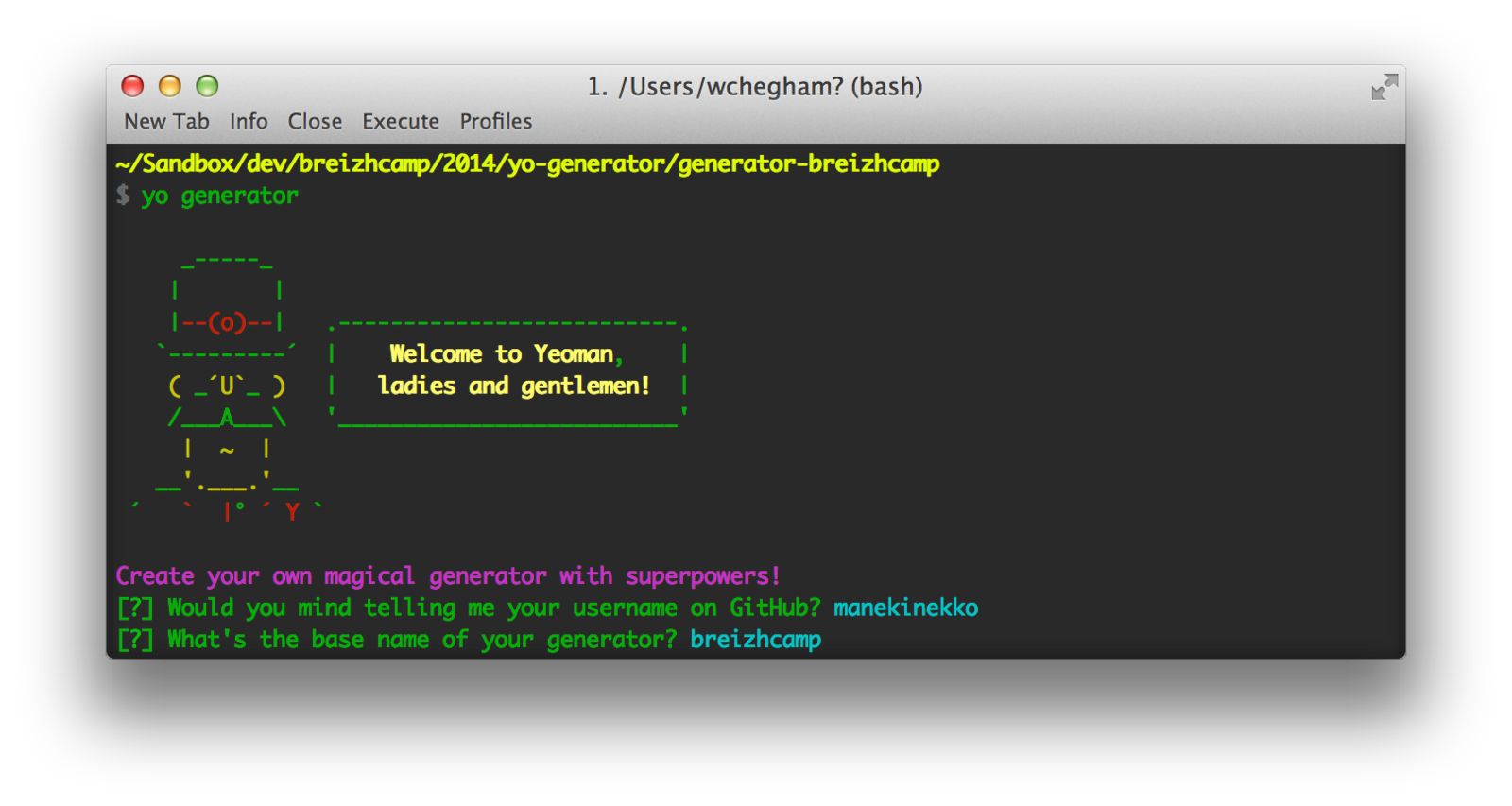Click the green zoom window button
This screenshot has height=806, width=1512.
(207, 86)
